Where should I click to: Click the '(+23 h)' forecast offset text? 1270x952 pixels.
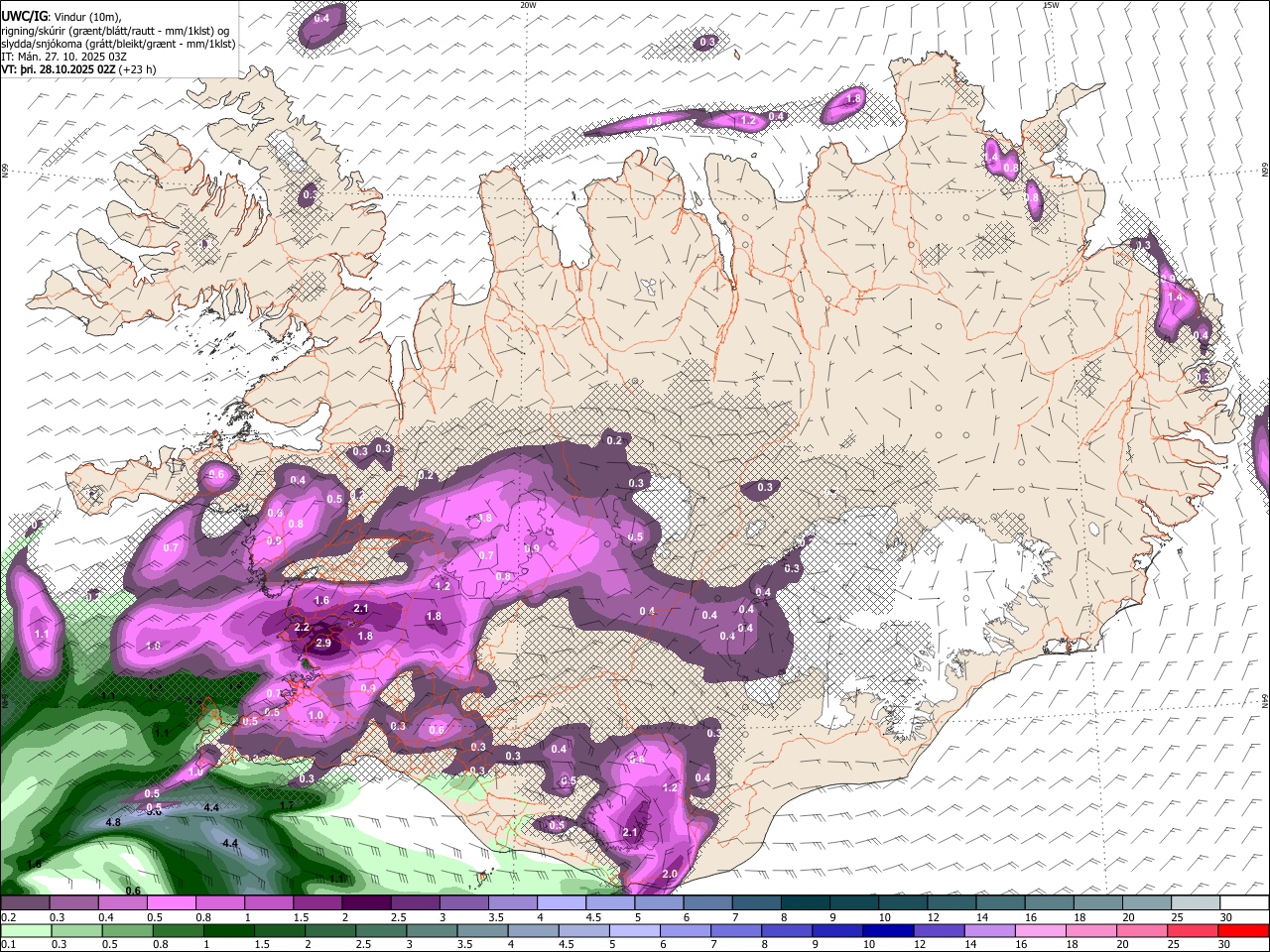(137, 70)
